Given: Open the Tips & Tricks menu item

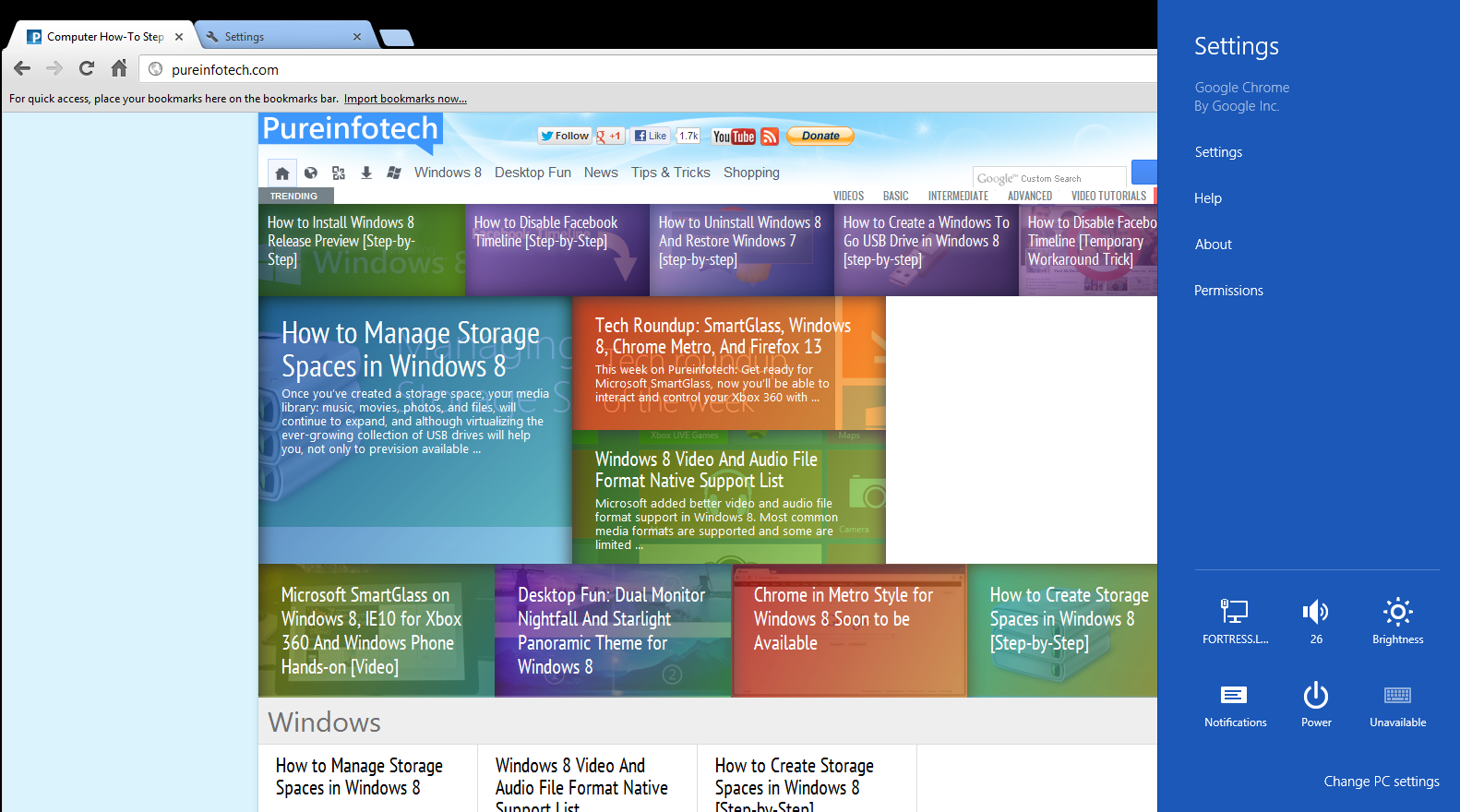Looking at the screenshot, I should coord(671,173).
